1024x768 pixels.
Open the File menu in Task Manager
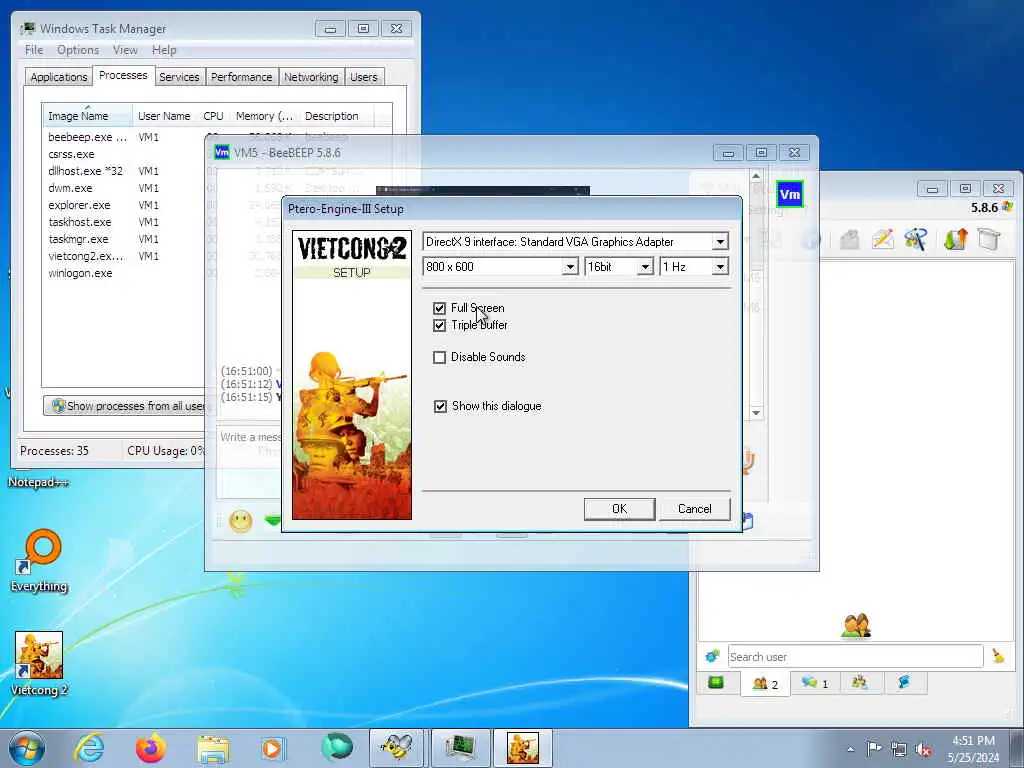tap(34, 50)
